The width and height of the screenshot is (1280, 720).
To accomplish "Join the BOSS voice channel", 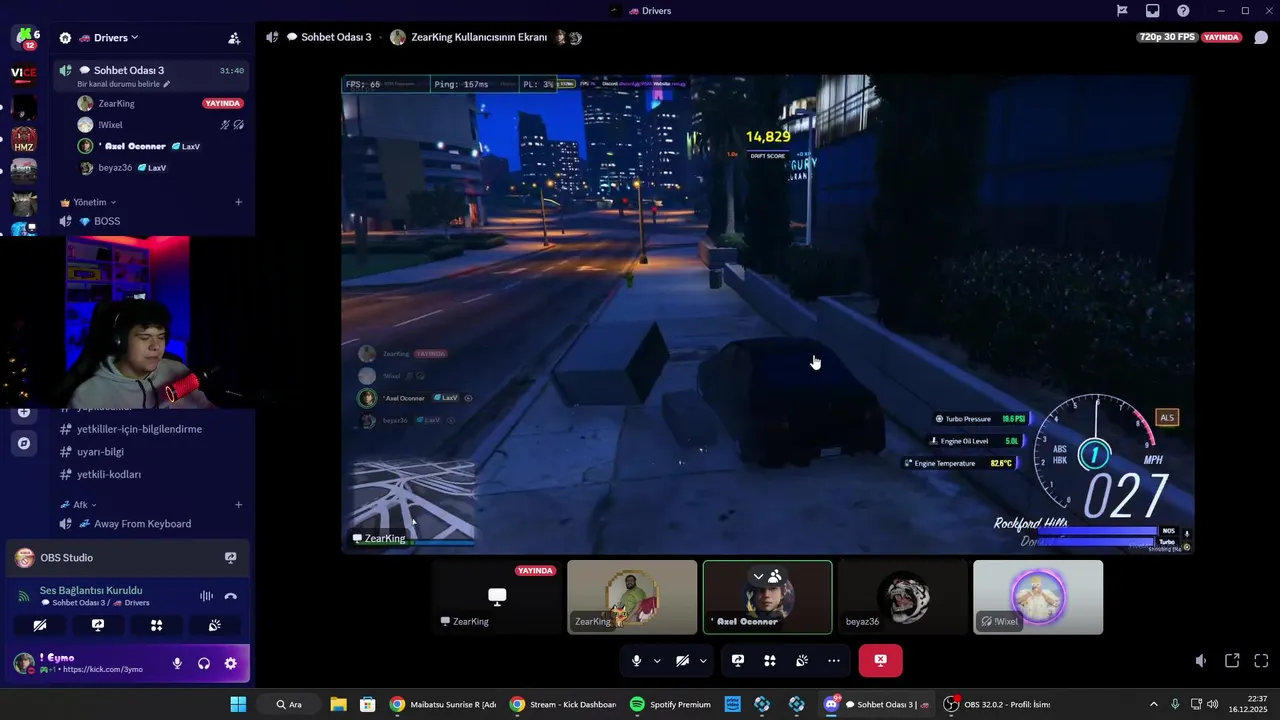I will tap(150, 221).
